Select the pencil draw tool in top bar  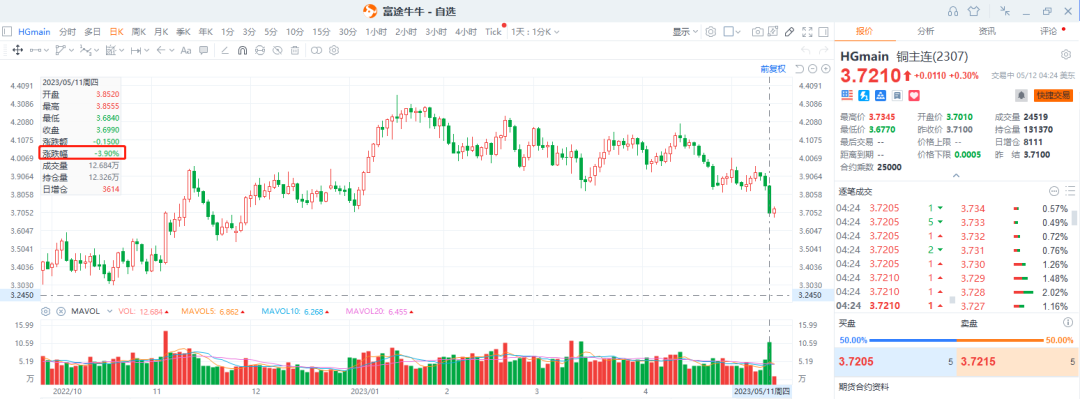(789, 32)
